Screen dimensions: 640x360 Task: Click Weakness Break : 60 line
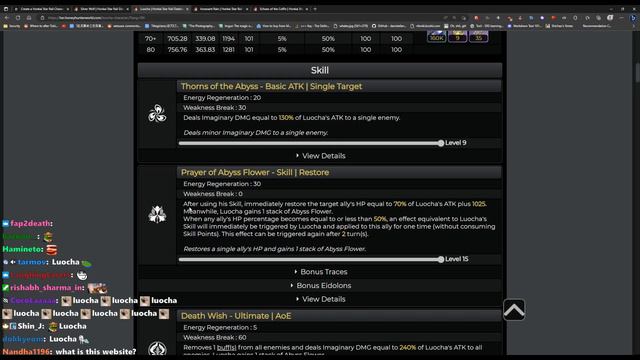[215, 338]
